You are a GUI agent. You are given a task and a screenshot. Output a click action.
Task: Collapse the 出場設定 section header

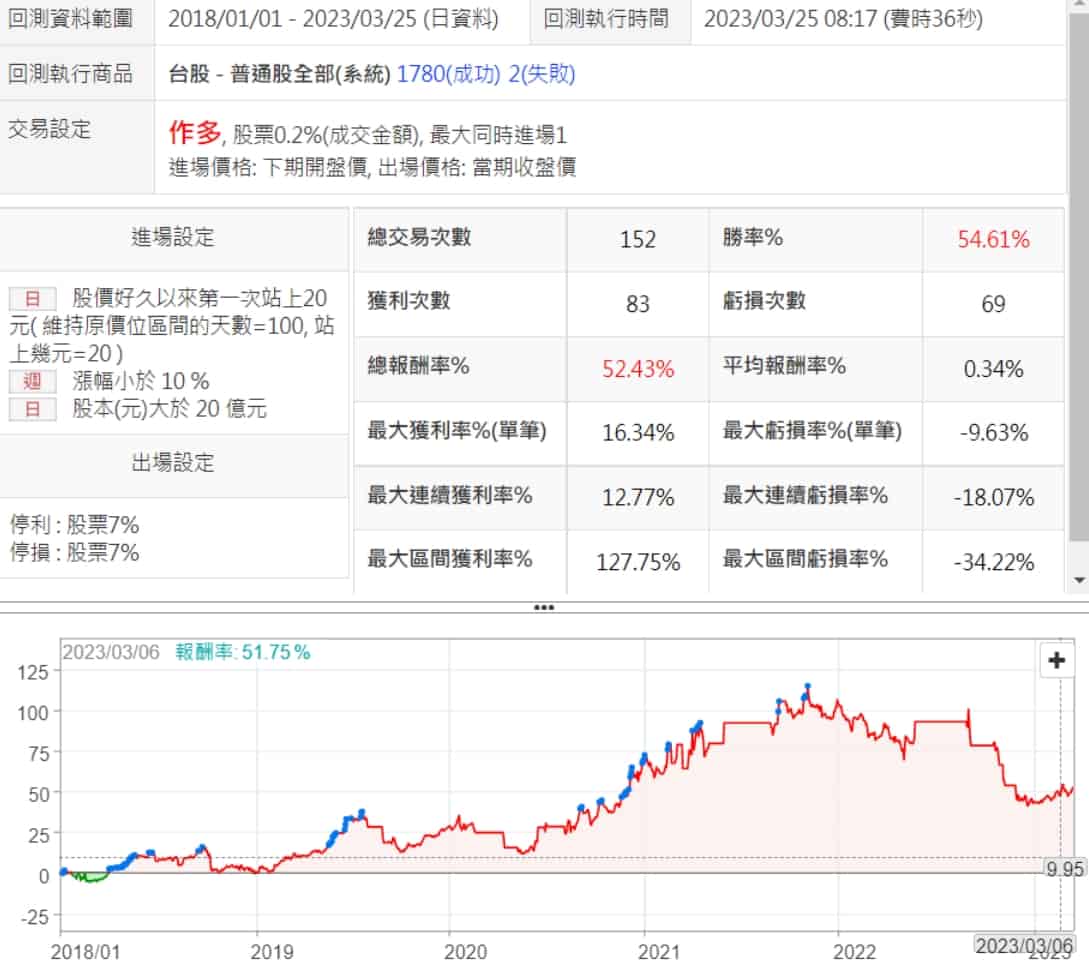(x=174, y=463)
